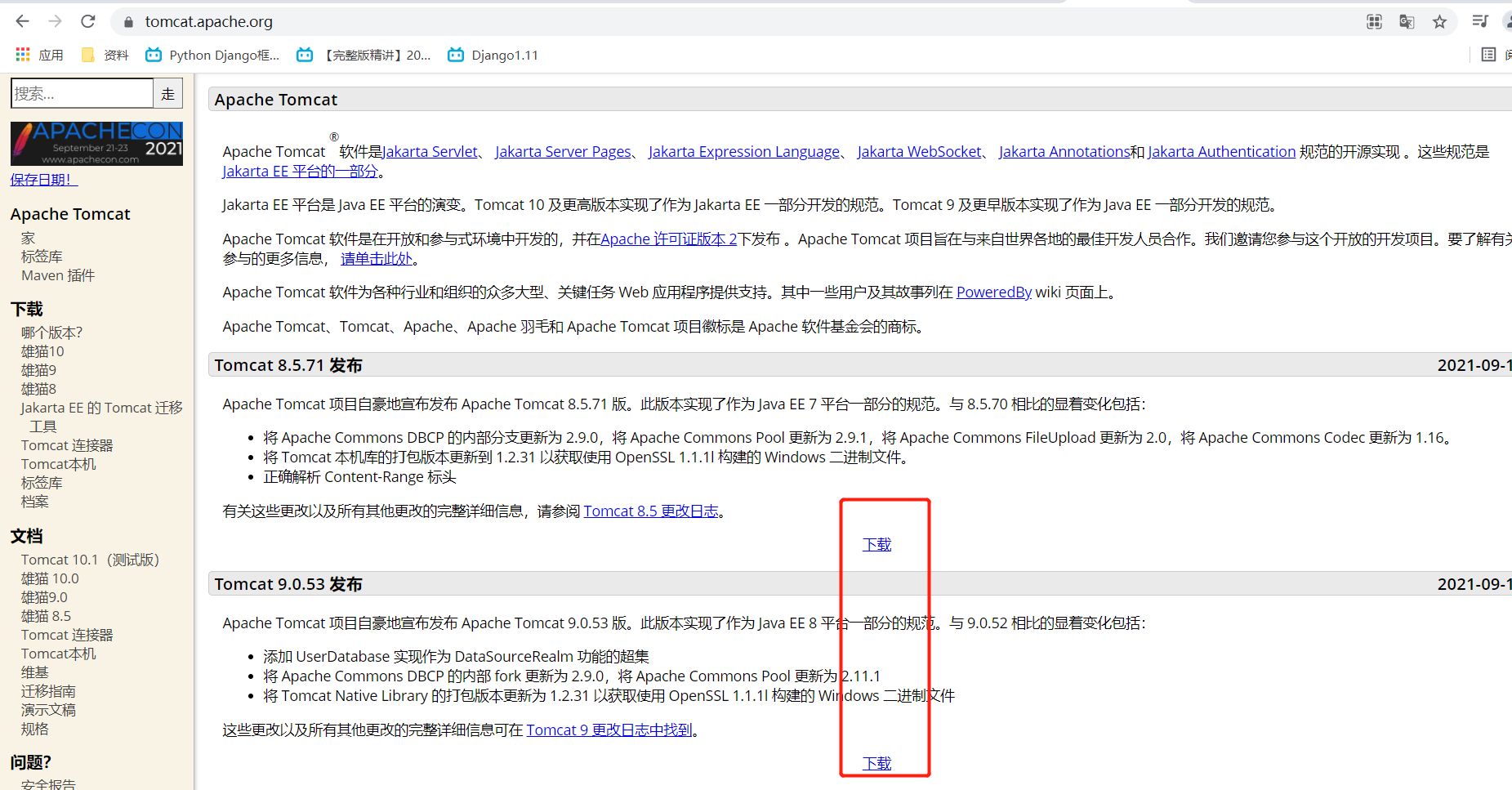Click the Tomcat 9.0.53 发布 heading
The width and height of the screenshot is (1512, 790).
[288, 584]
